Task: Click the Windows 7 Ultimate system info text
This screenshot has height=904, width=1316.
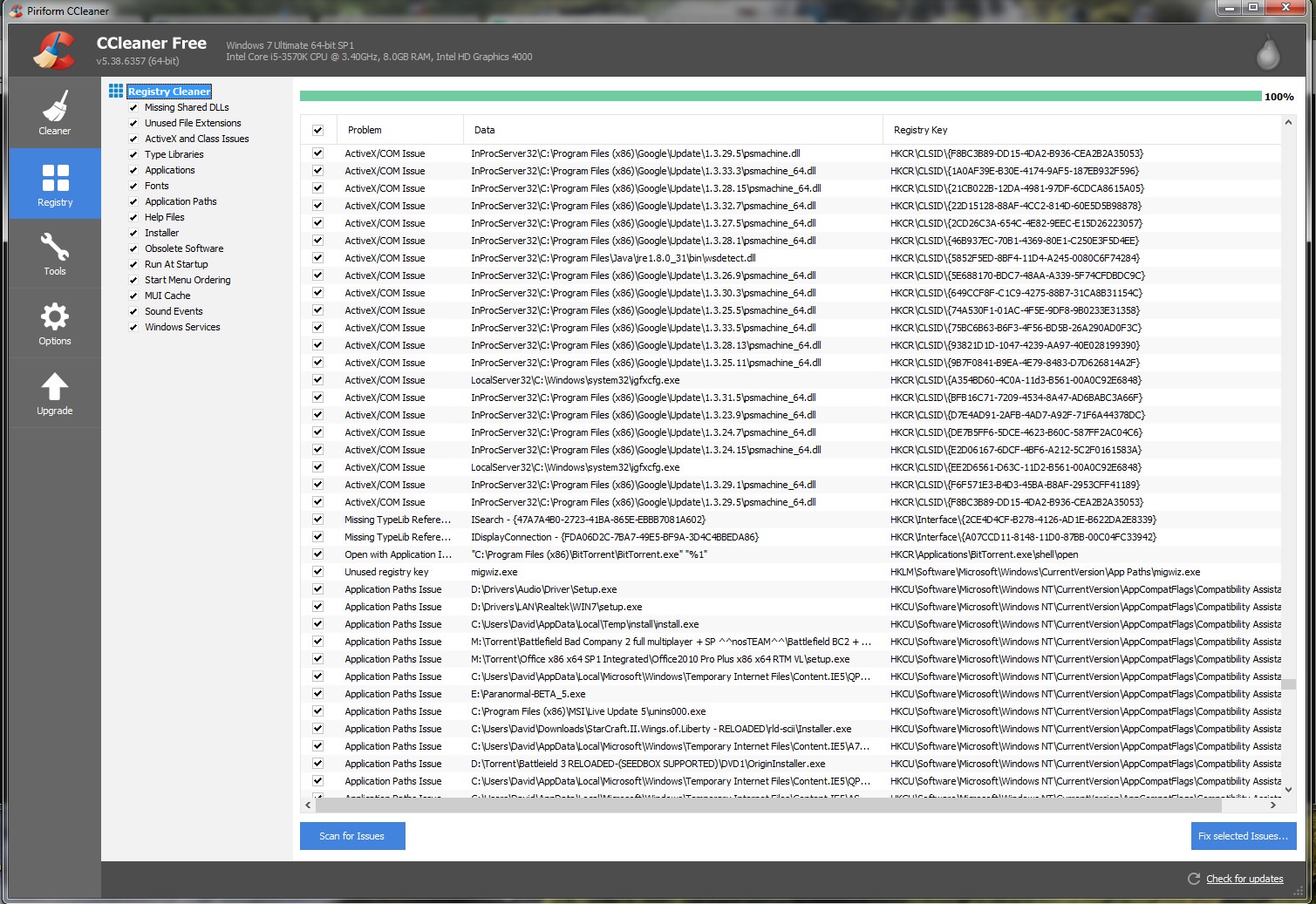Action: pyautogui.click(x=290, y=45)
